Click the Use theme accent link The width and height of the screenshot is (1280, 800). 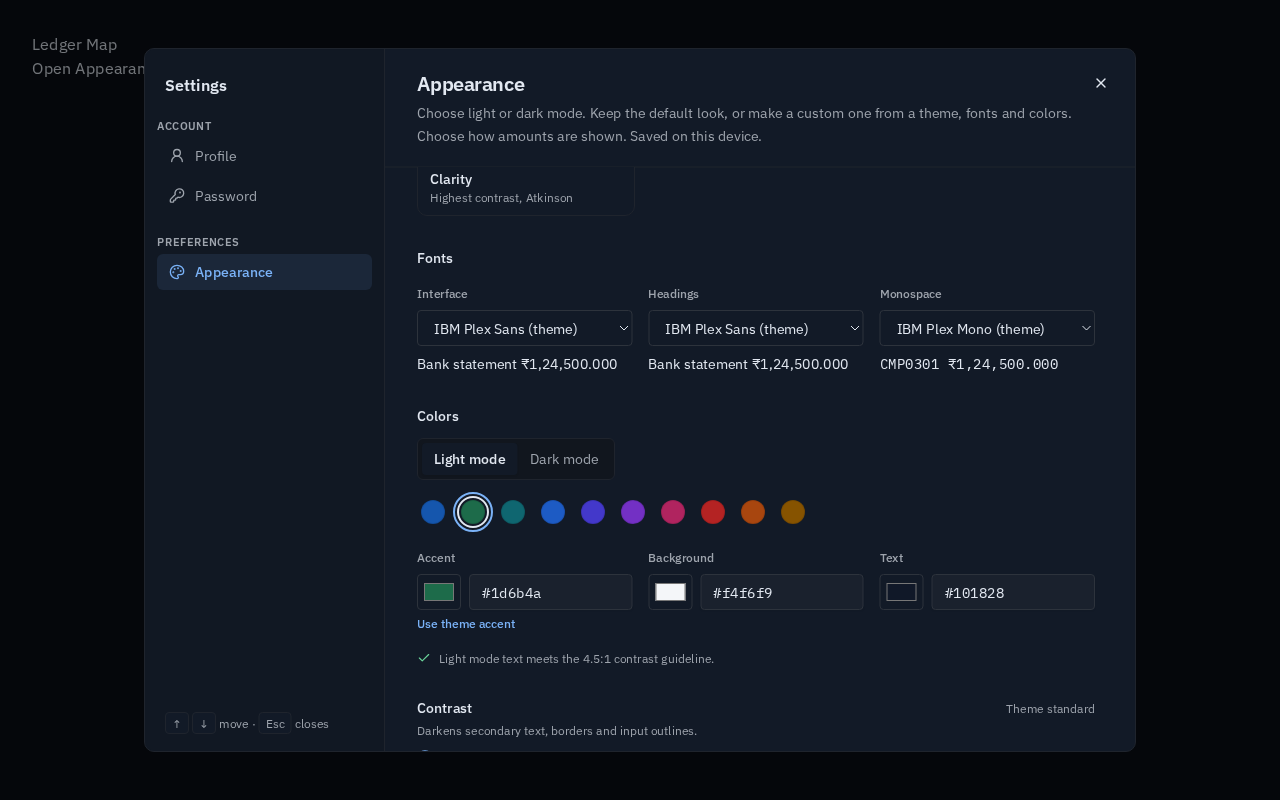(x=466, y=624)
